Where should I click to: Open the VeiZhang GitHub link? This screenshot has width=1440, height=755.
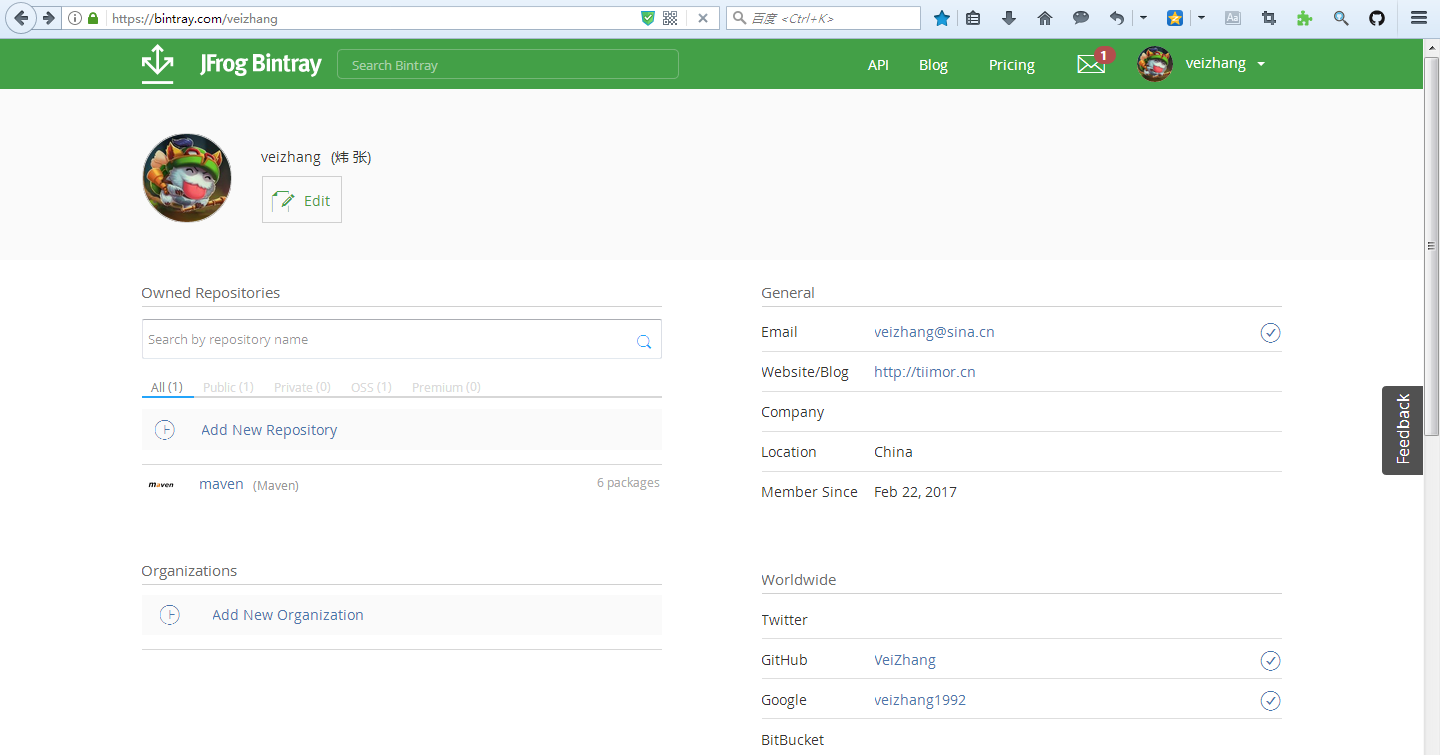tap(905, 660)
